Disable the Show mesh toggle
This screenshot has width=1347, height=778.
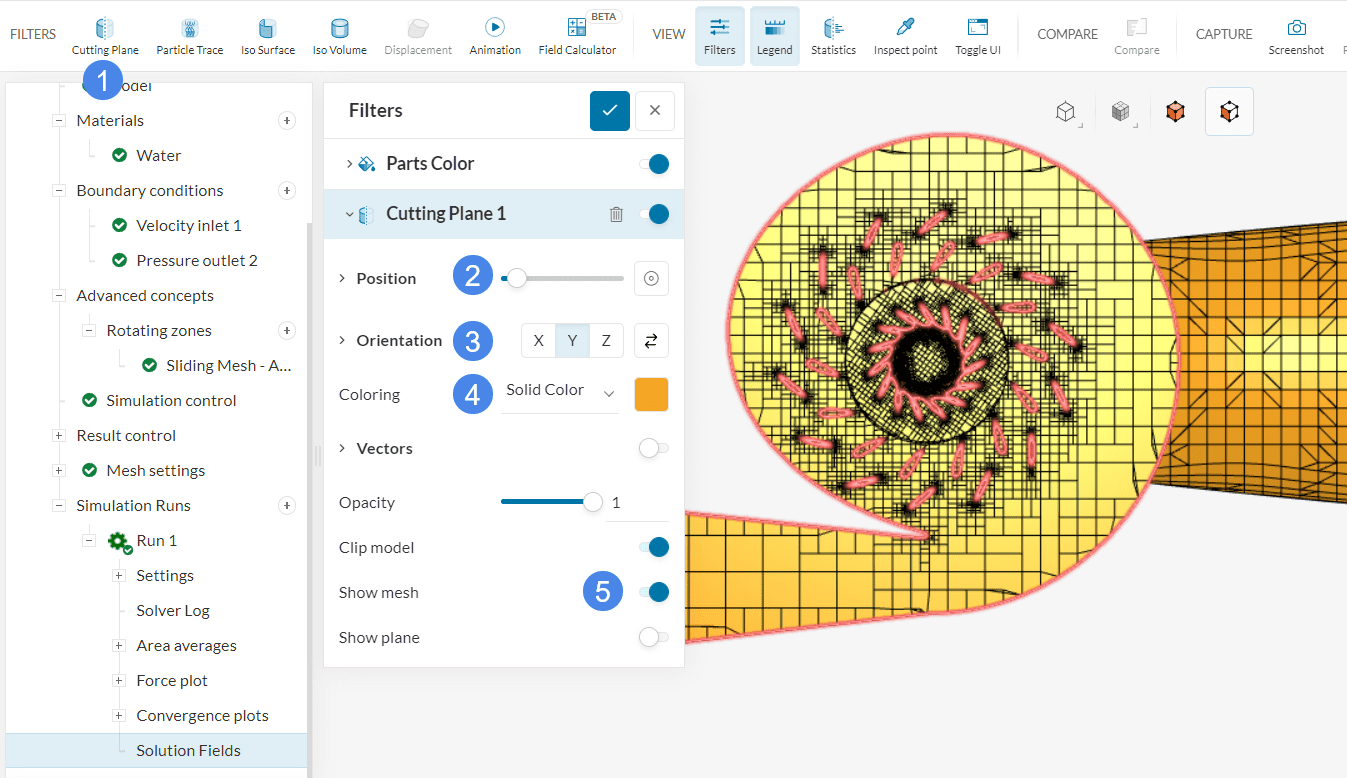point(654,592)
